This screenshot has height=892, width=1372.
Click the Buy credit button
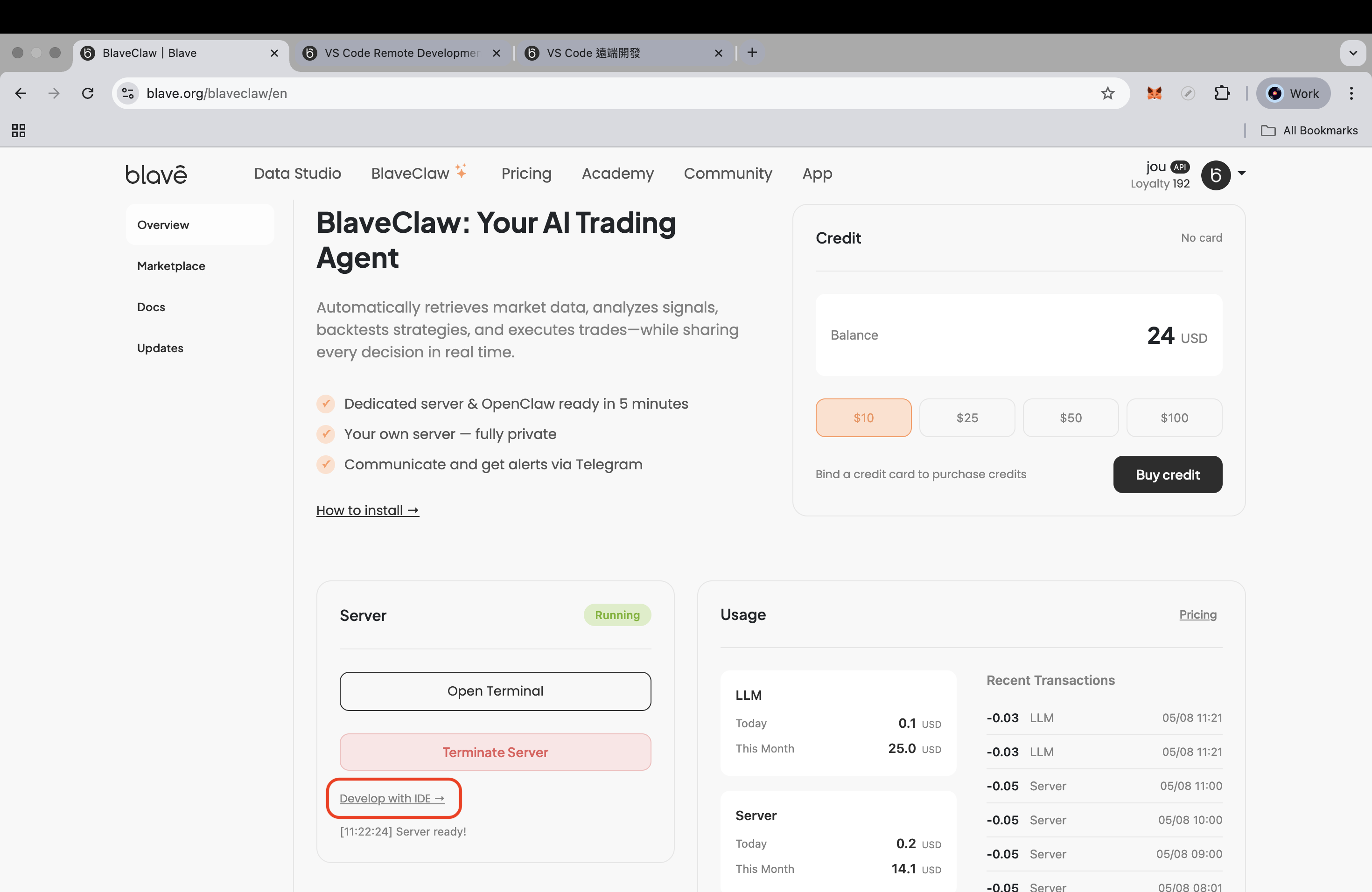(x=1167, y=474)
